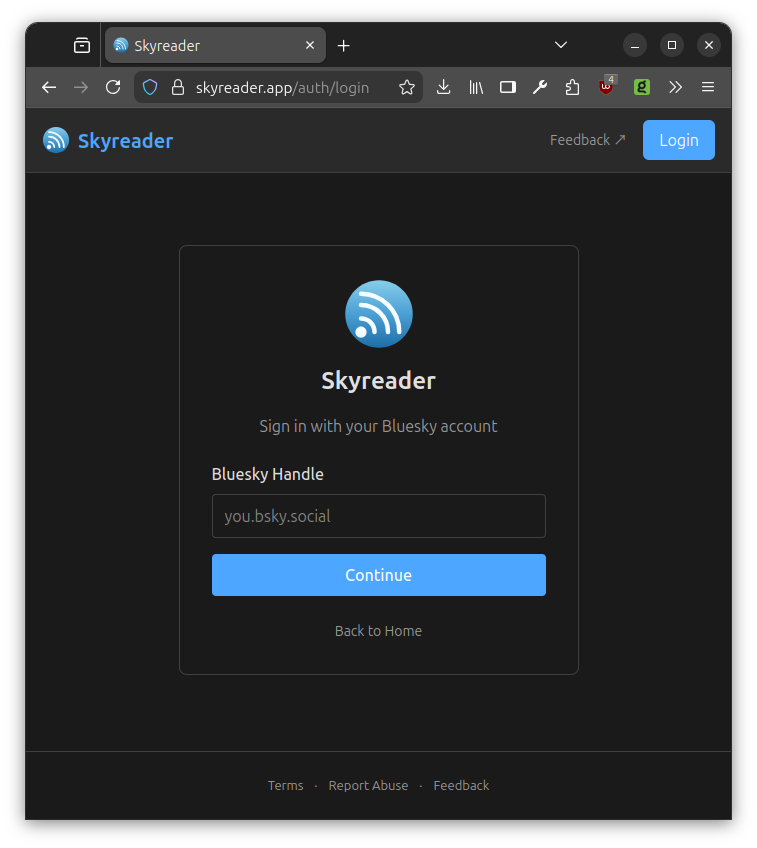Viewport: 757px width, 848px height.
Task: Open developer tools wrench icon
Action: pos(540,87)
